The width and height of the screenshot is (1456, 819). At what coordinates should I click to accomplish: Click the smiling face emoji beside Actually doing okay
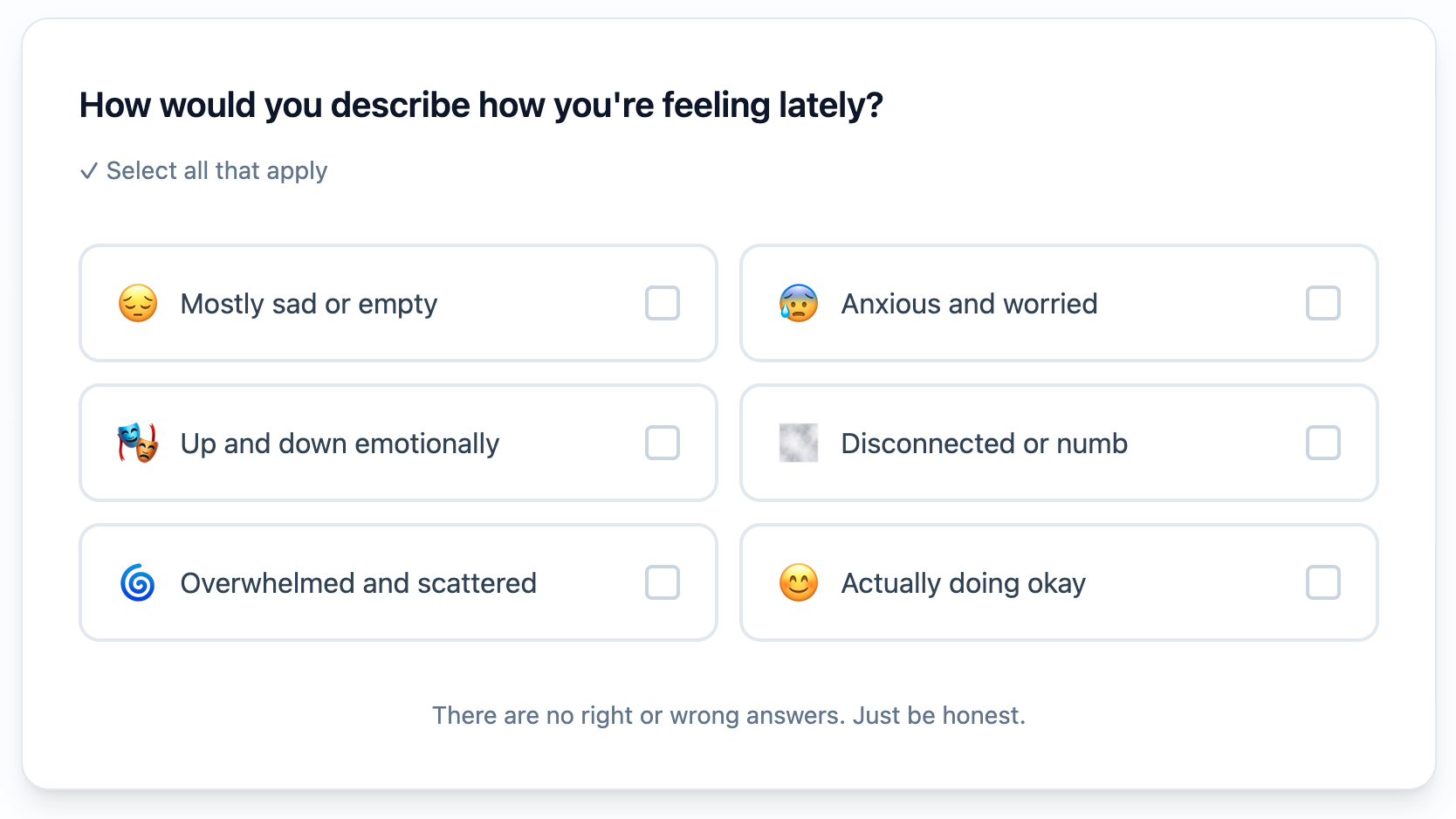pos(797,582)
